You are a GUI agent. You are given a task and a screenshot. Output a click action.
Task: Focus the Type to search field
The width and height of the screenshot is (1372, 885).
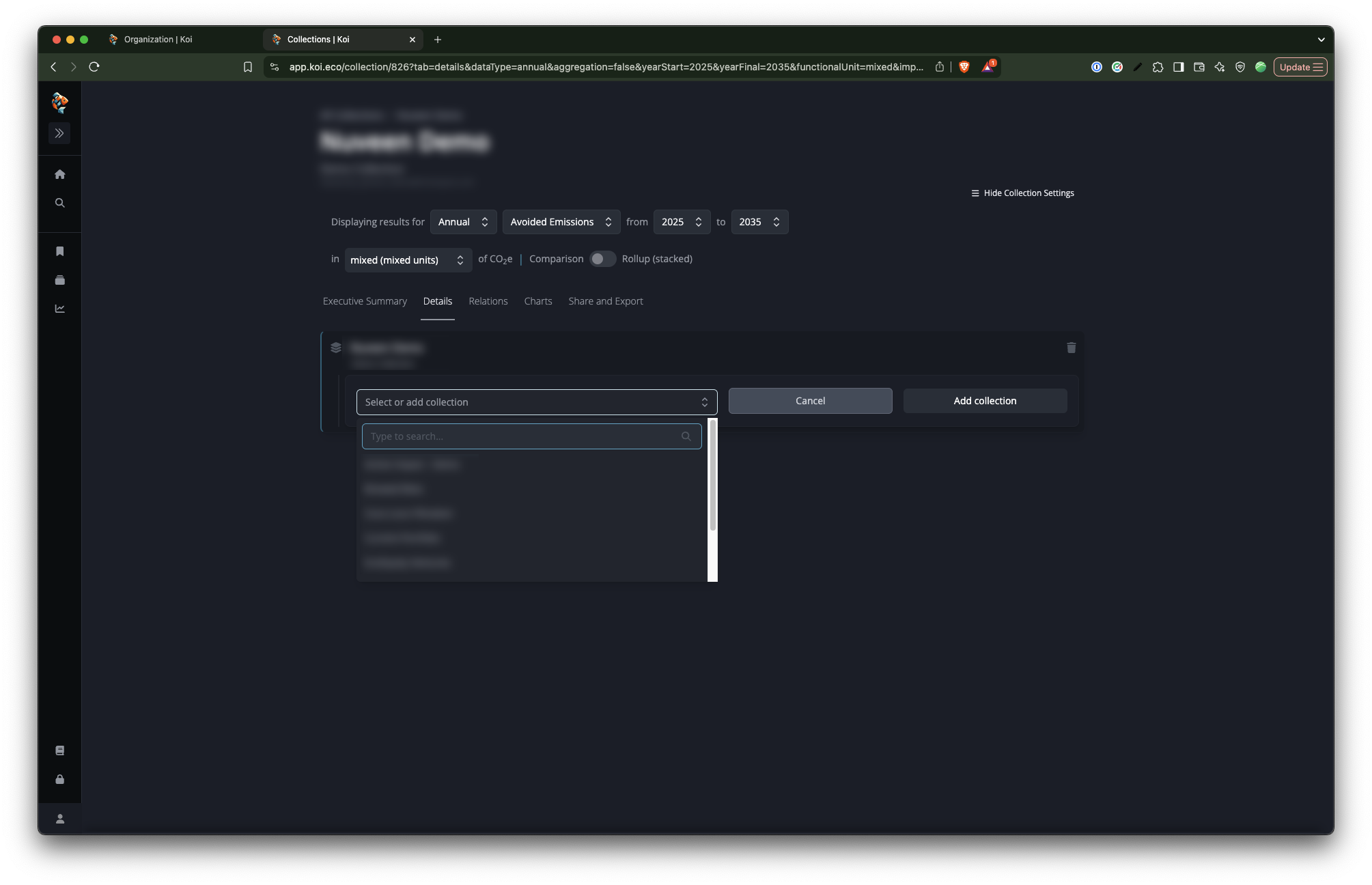tap(522, 436)
